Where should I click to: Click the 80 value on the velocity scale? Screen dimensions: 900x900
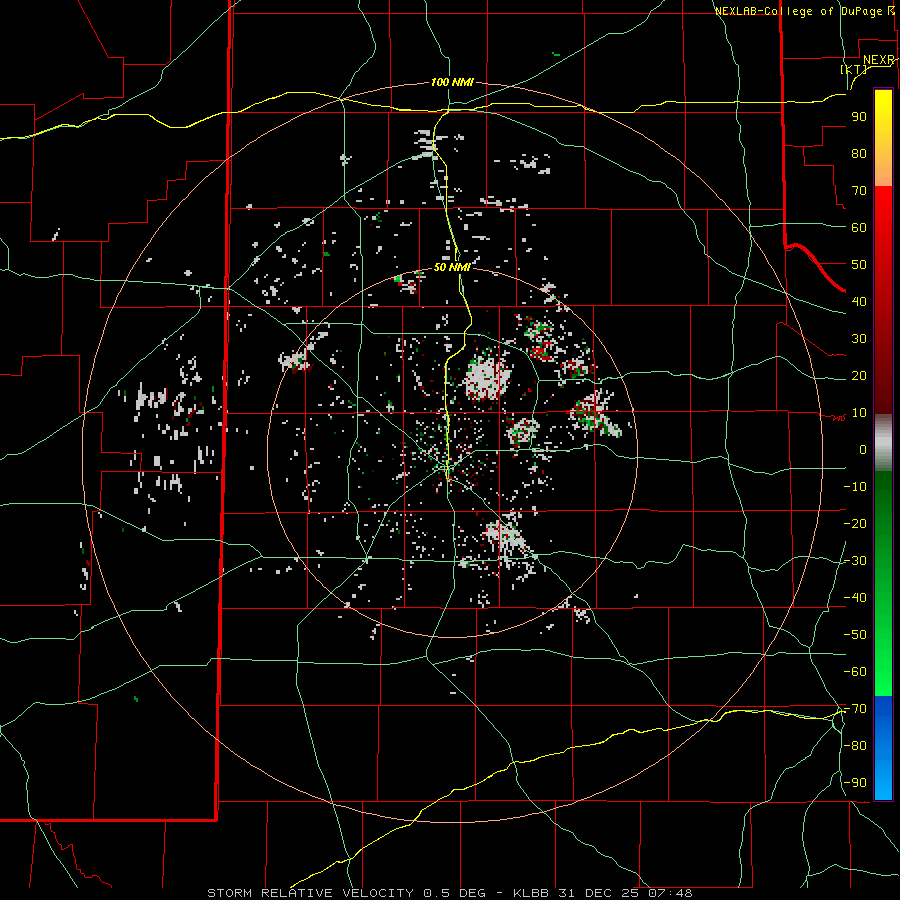tap(859, 154)
